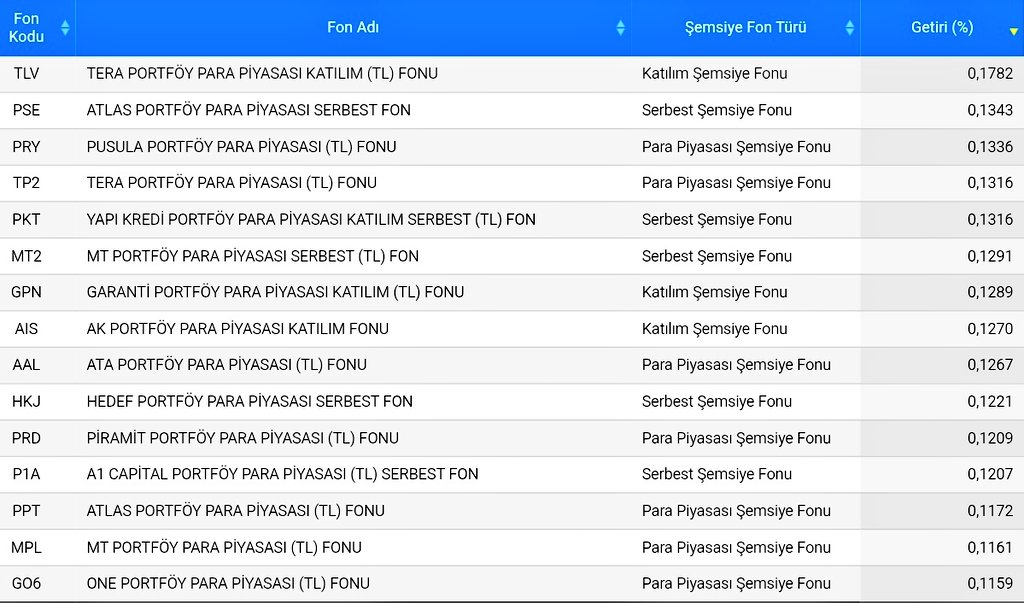Viewport: 1024px width, 603px height.
Task: Select fund code PKT
Action: 26,219
